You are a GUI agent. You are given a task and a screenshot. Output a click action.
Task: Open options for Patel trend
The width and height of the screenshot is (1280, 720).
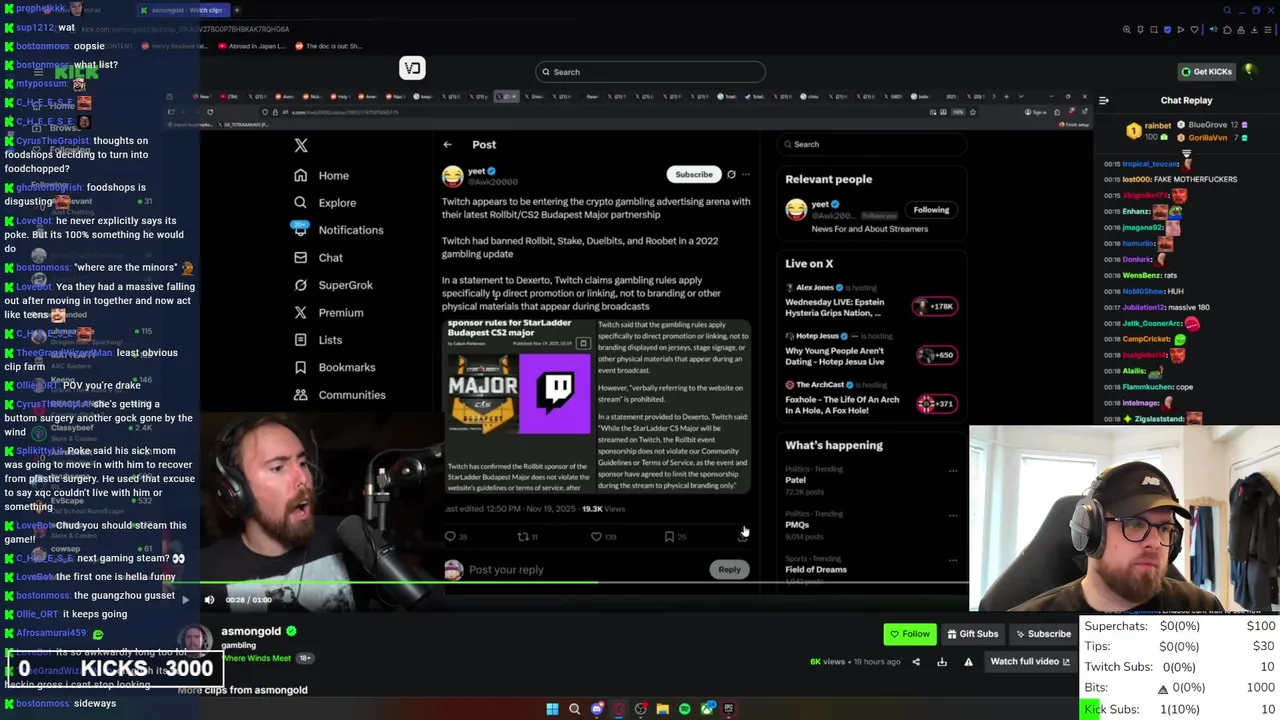click(952, 470)
